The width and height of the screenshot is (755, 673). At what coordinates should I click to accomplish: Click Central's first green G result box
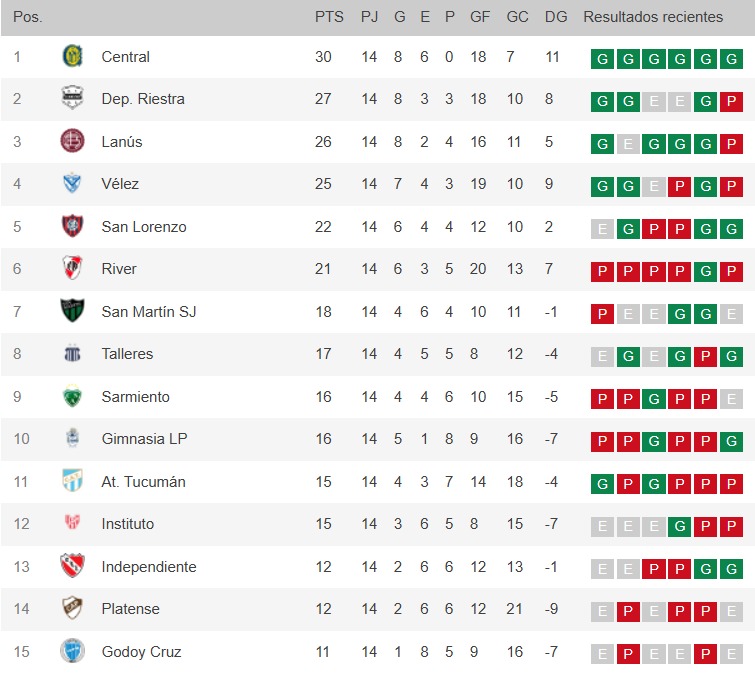click(x=602, y=59)
